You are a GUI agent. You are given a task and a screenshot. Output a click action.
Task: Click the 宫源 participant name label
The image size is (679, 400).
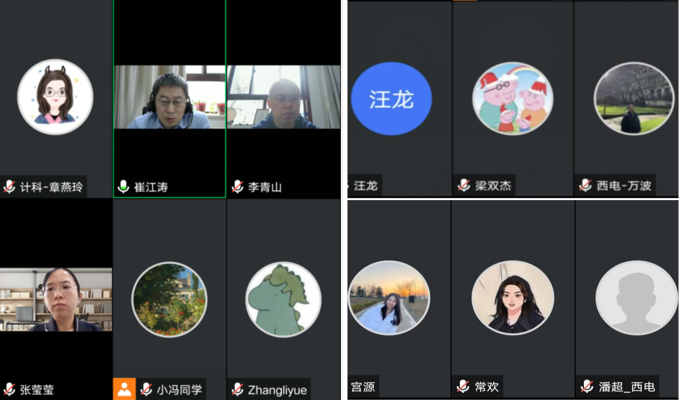(x=363, y=386)
